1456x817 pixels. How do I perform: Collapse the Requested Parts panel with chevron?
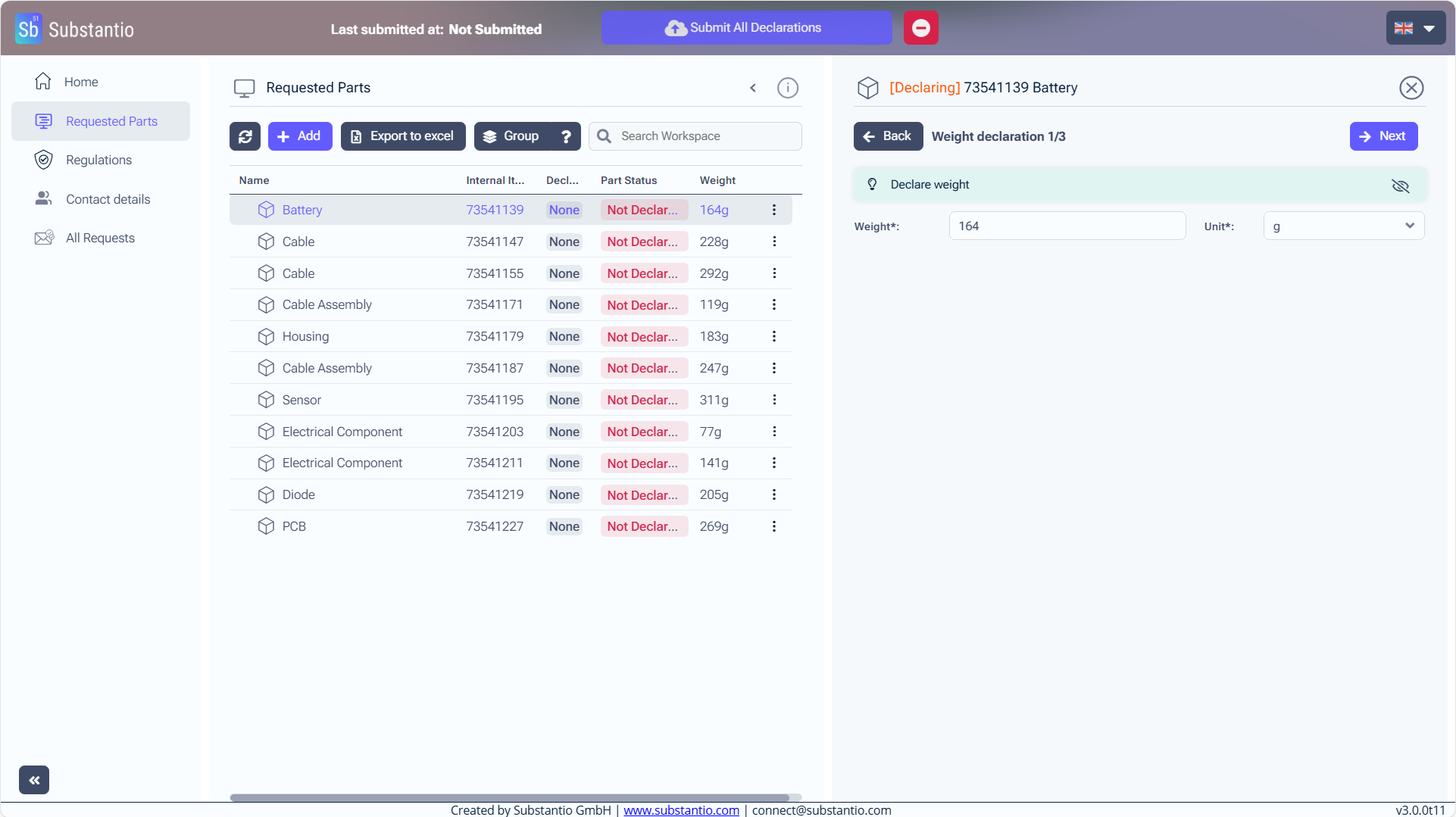coord(753,88)
